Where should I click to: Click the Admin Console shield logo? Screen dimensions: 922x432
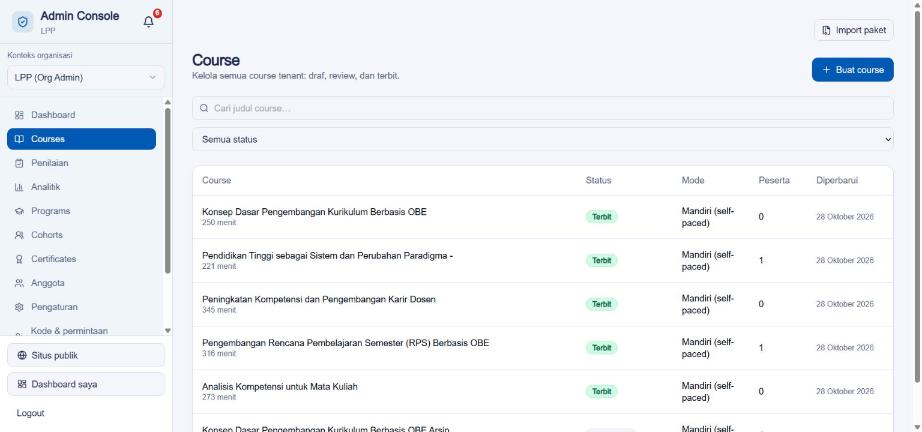click(x=22, y=22)
